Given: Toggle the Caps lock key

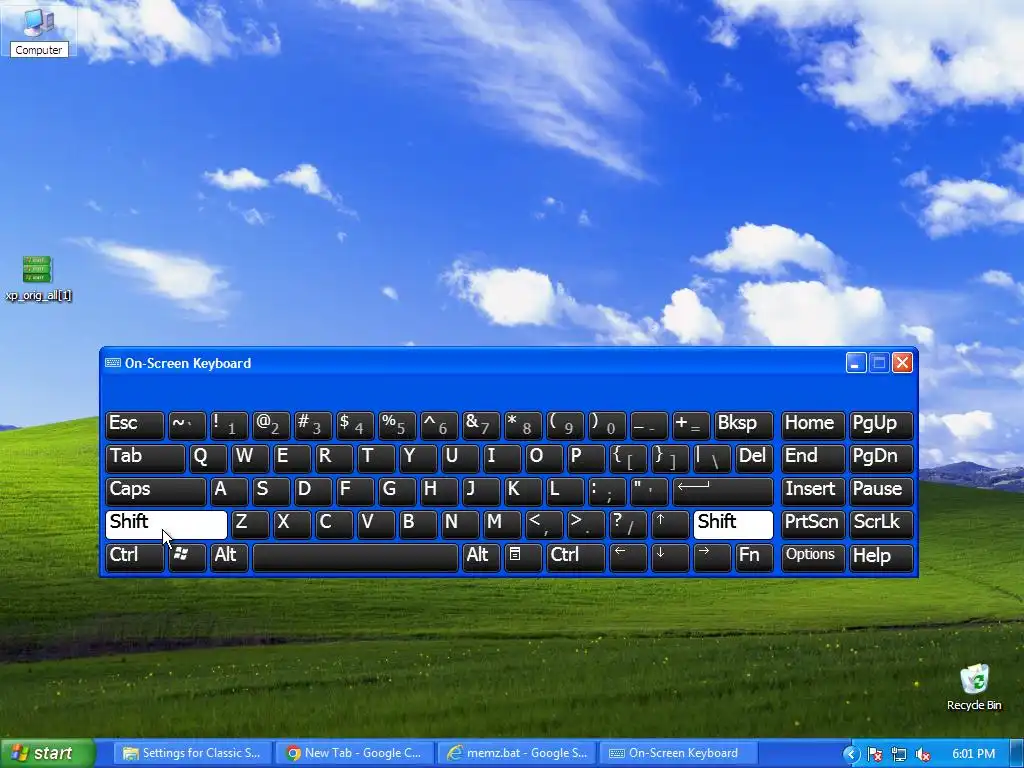Looking at the screenshot, I should (155, 491).
